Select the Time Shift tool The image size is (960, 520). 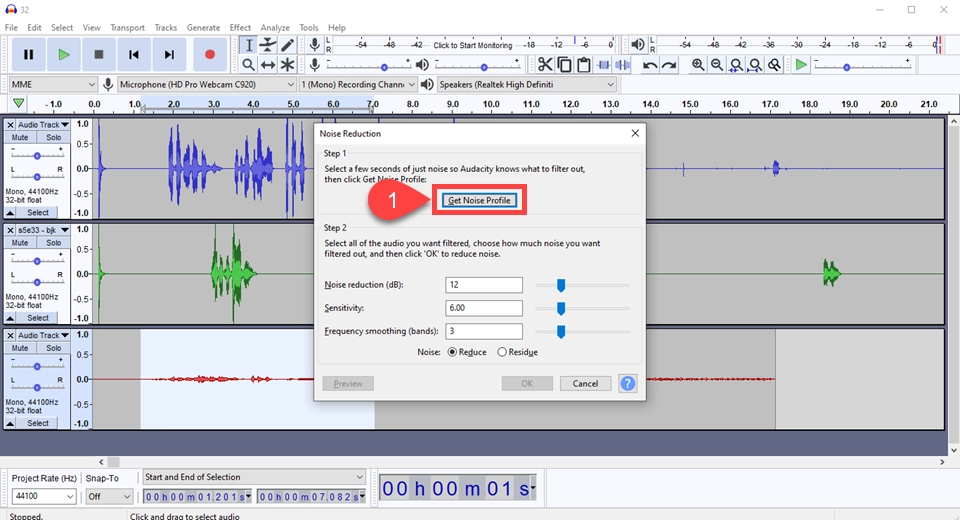tap(268, 65)
